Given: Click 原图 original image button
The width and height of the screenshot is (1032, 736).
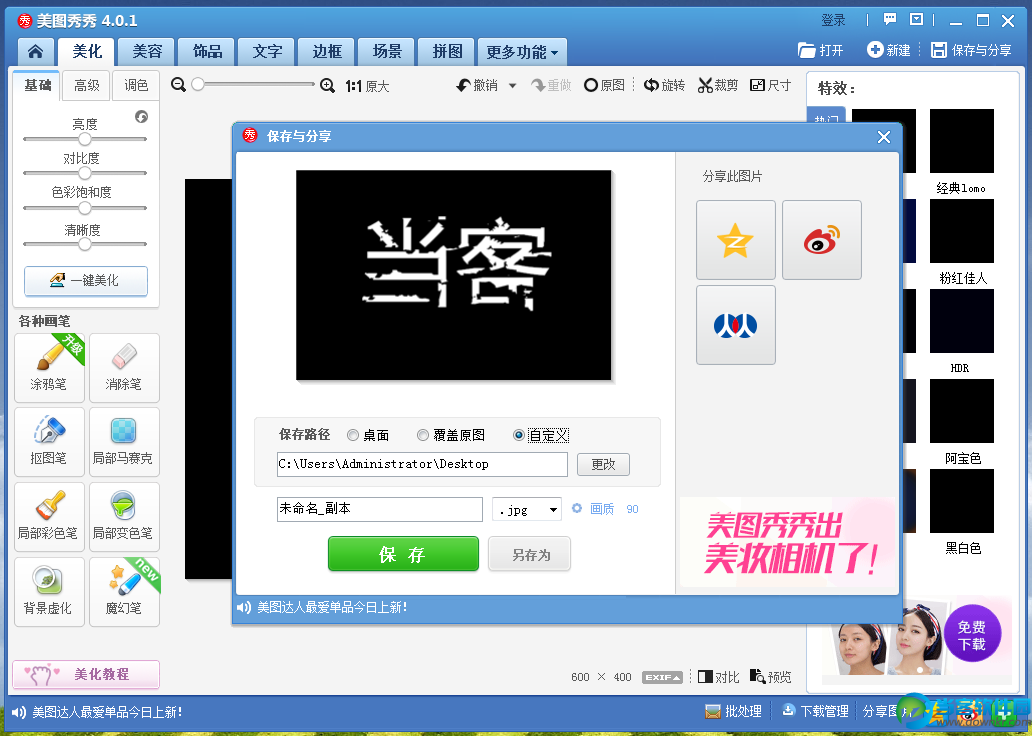Looking at the screenshot, I should pyautogui.click(x=604, y=86).
